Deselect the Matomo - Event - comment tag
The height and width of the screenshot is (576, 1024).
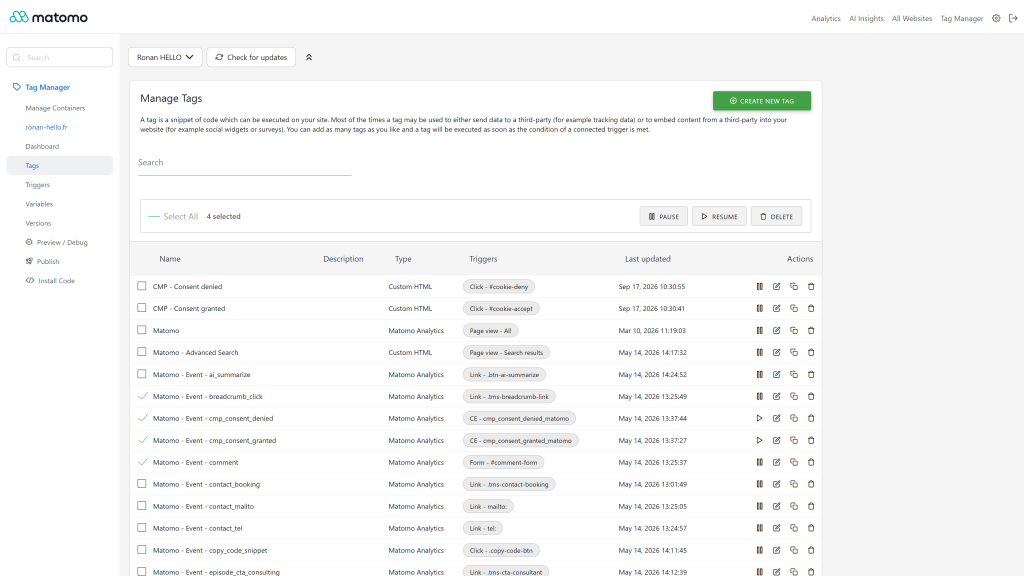click(x=142, y=462)
